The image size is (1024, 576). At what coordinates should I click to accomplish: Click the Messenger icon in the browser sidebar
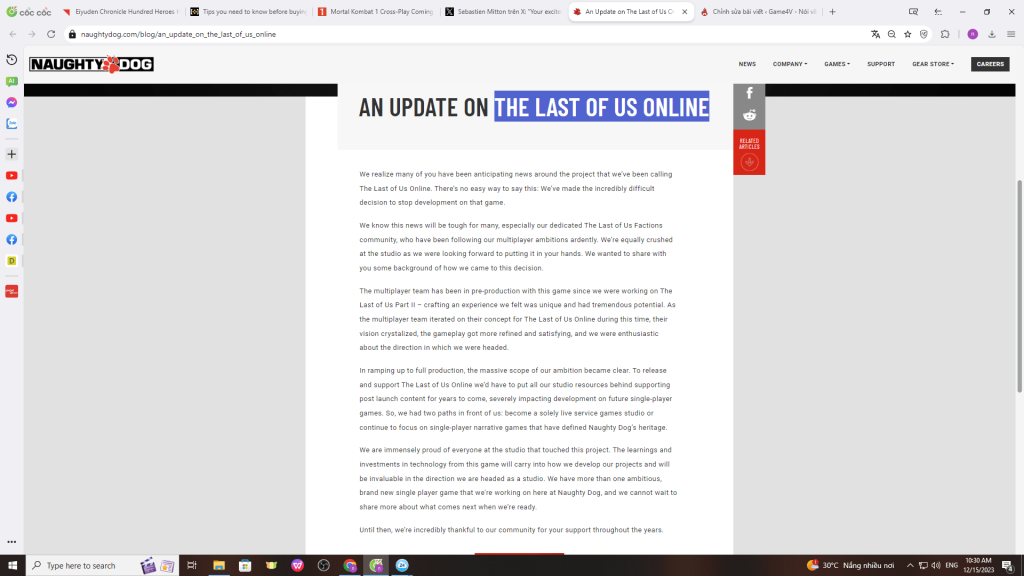coord(11,101)
